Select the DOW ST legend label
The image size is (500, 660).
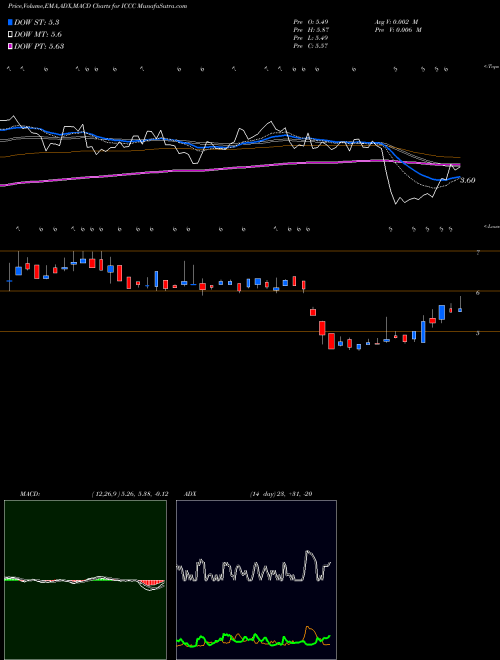[37, 23]
